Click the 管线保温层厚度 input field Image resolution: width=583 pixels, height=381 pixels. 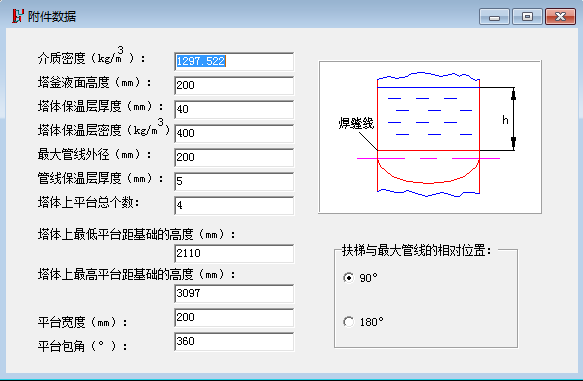(234, 181)
